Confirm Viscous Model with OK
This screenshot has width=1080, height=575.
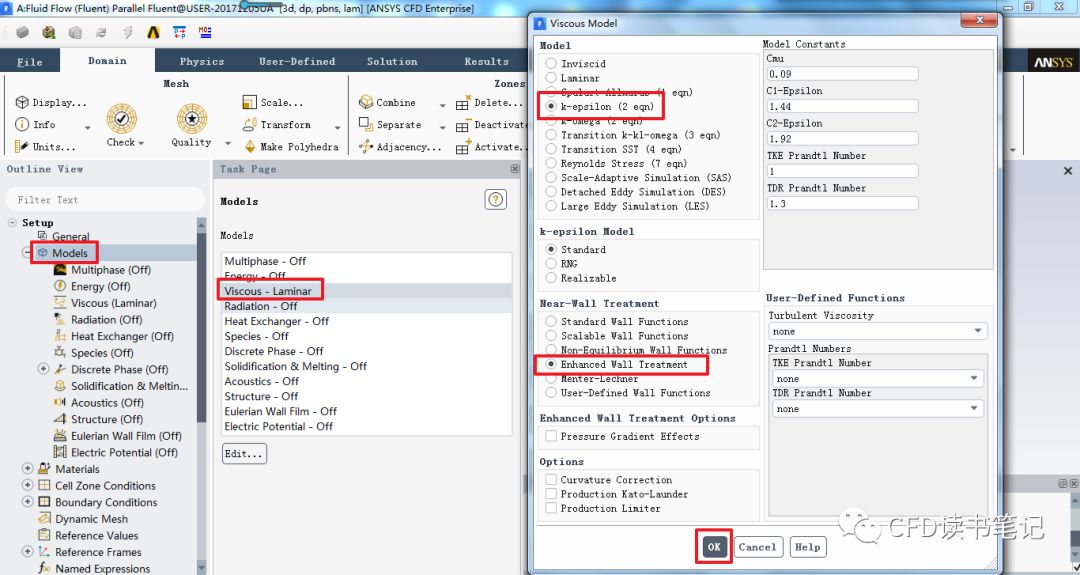pos(714,547)
